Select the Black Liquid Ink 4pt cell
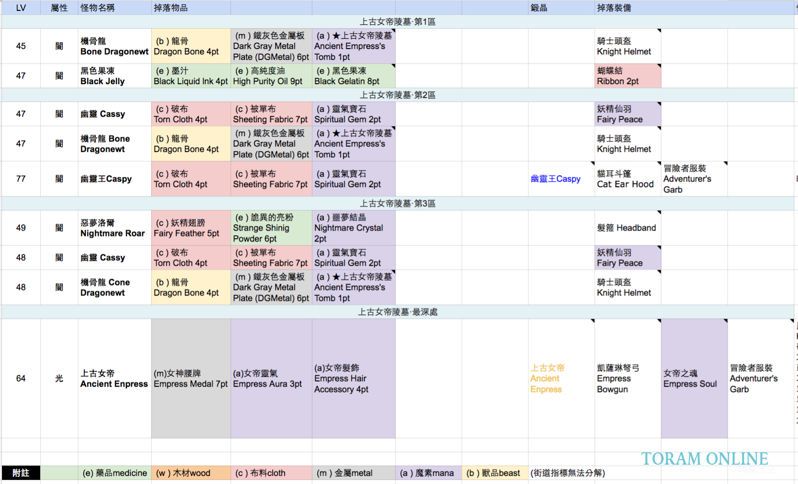Screen dimensions: 798x484 coord(191,76)
